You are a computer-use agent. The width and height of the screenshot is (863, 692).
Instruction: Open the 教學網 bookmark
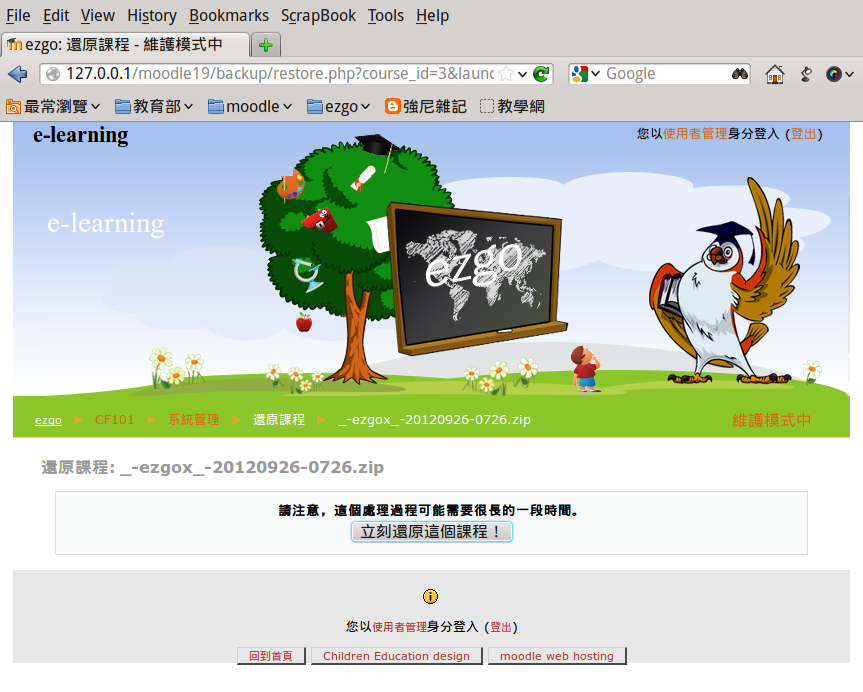(512, 106)
